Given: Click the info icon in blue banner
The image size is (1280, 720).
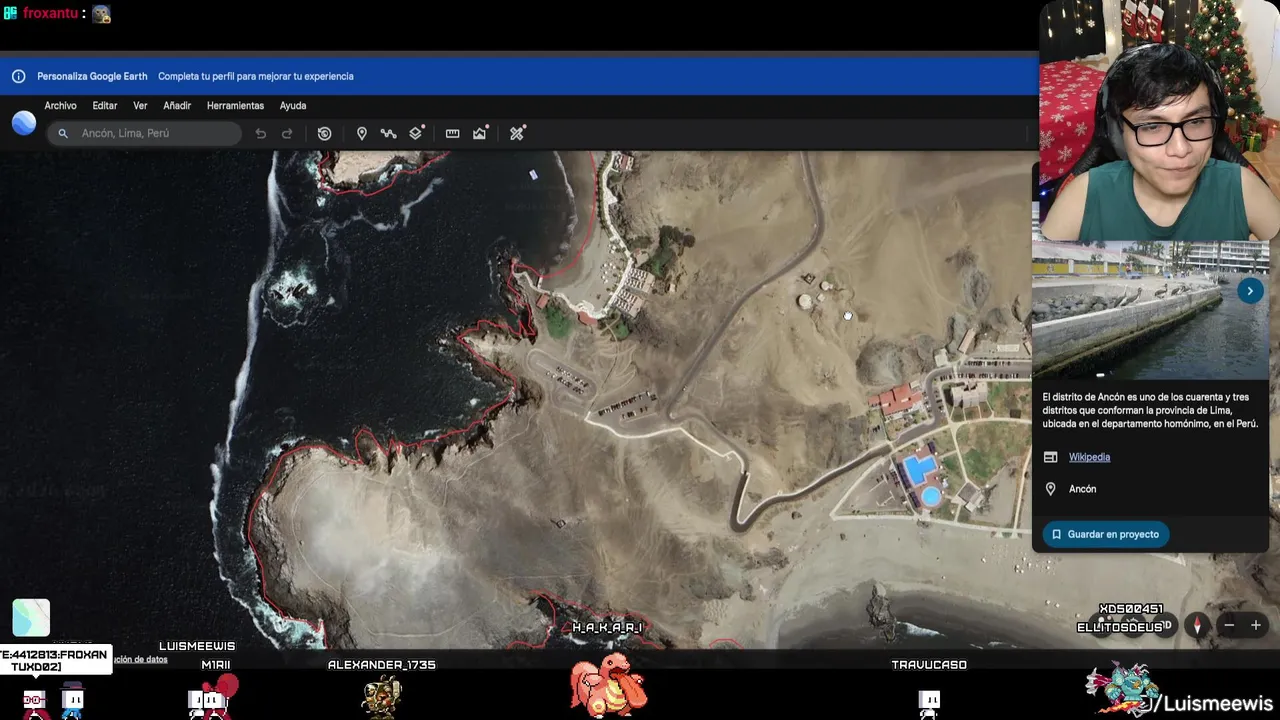Looking at the screenshot, I should click(x=18, y=76).
